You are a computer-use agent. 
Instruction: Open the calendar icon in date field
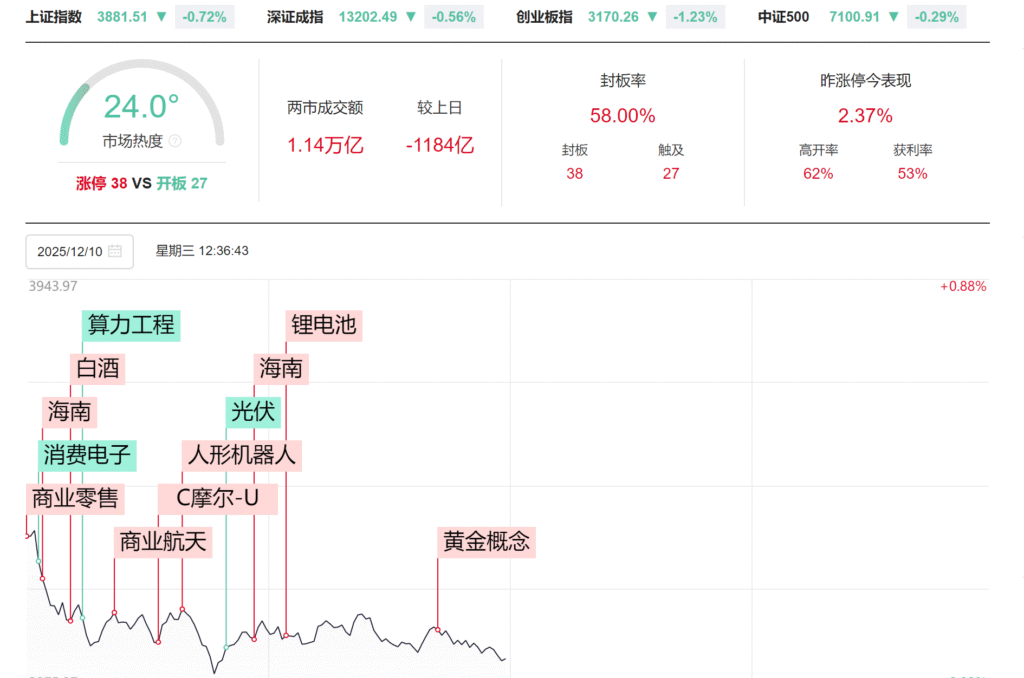point(115,251)
